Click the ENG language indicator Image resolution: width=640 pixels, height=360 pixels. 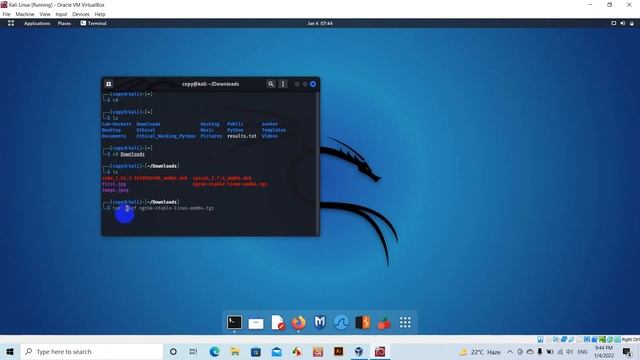coord(582,352)
